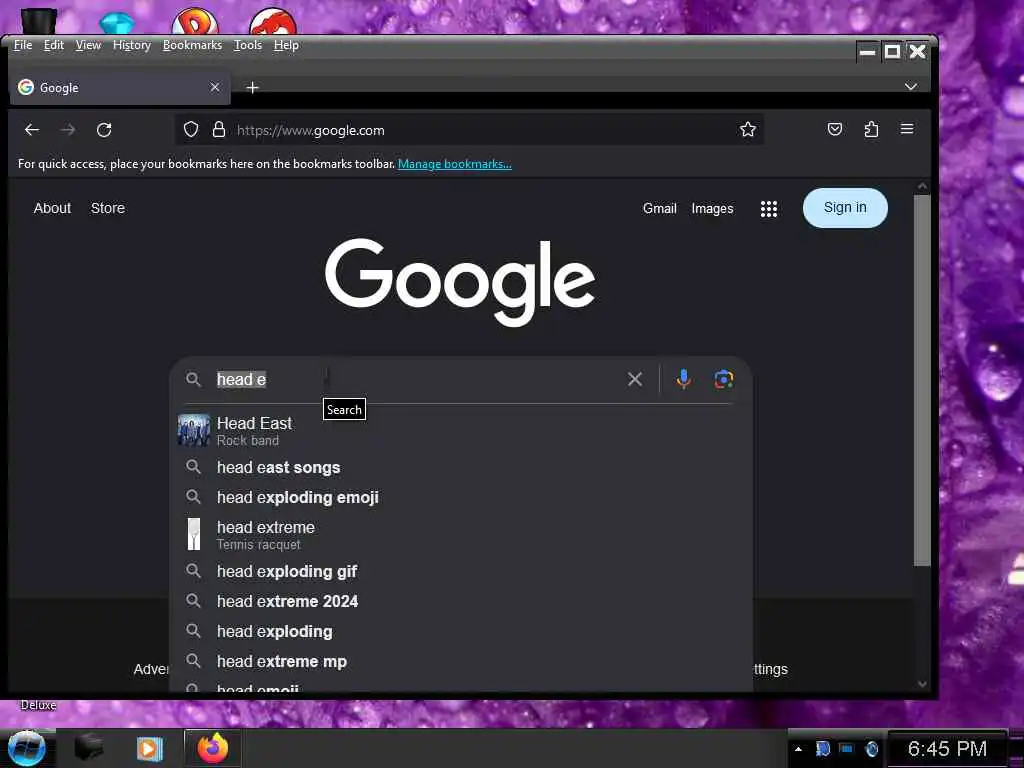Clear the search box text
Viewport: 1024px width, 768px height.
(634, 379)
